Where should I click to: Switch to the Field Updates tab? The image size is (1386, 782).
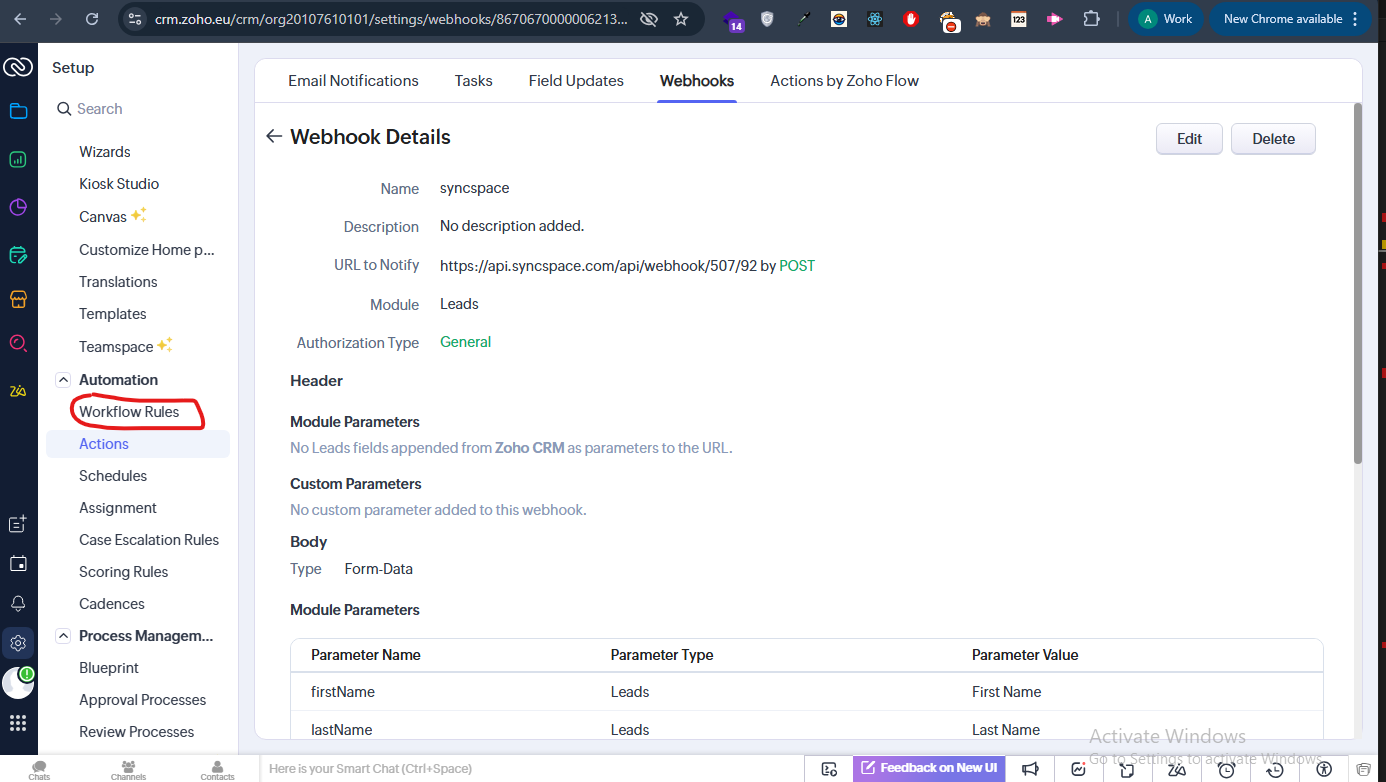point(576,81)
